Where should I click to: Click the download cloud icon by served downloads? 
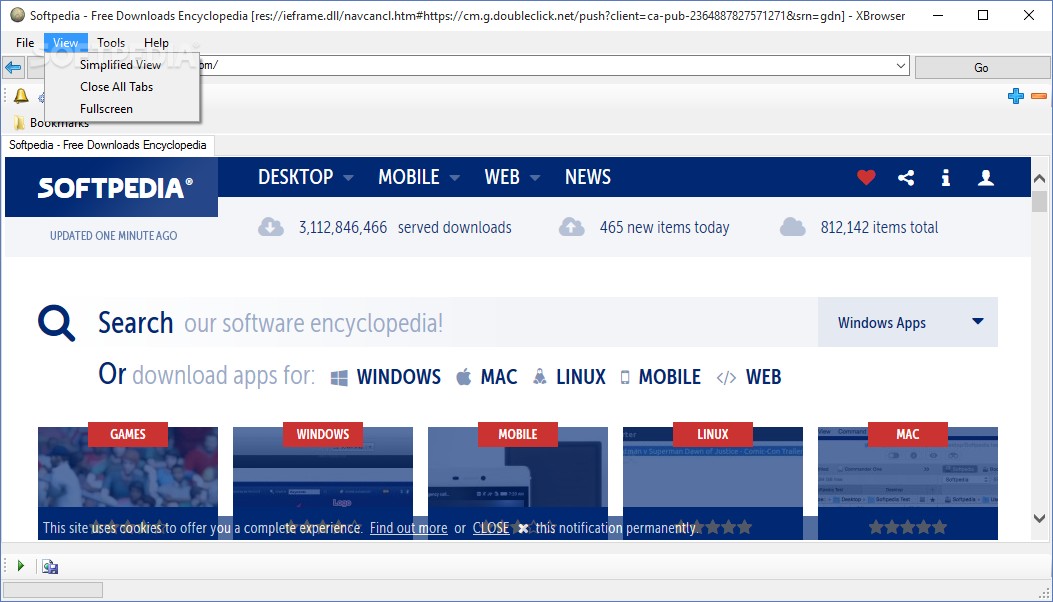(271, 227)
